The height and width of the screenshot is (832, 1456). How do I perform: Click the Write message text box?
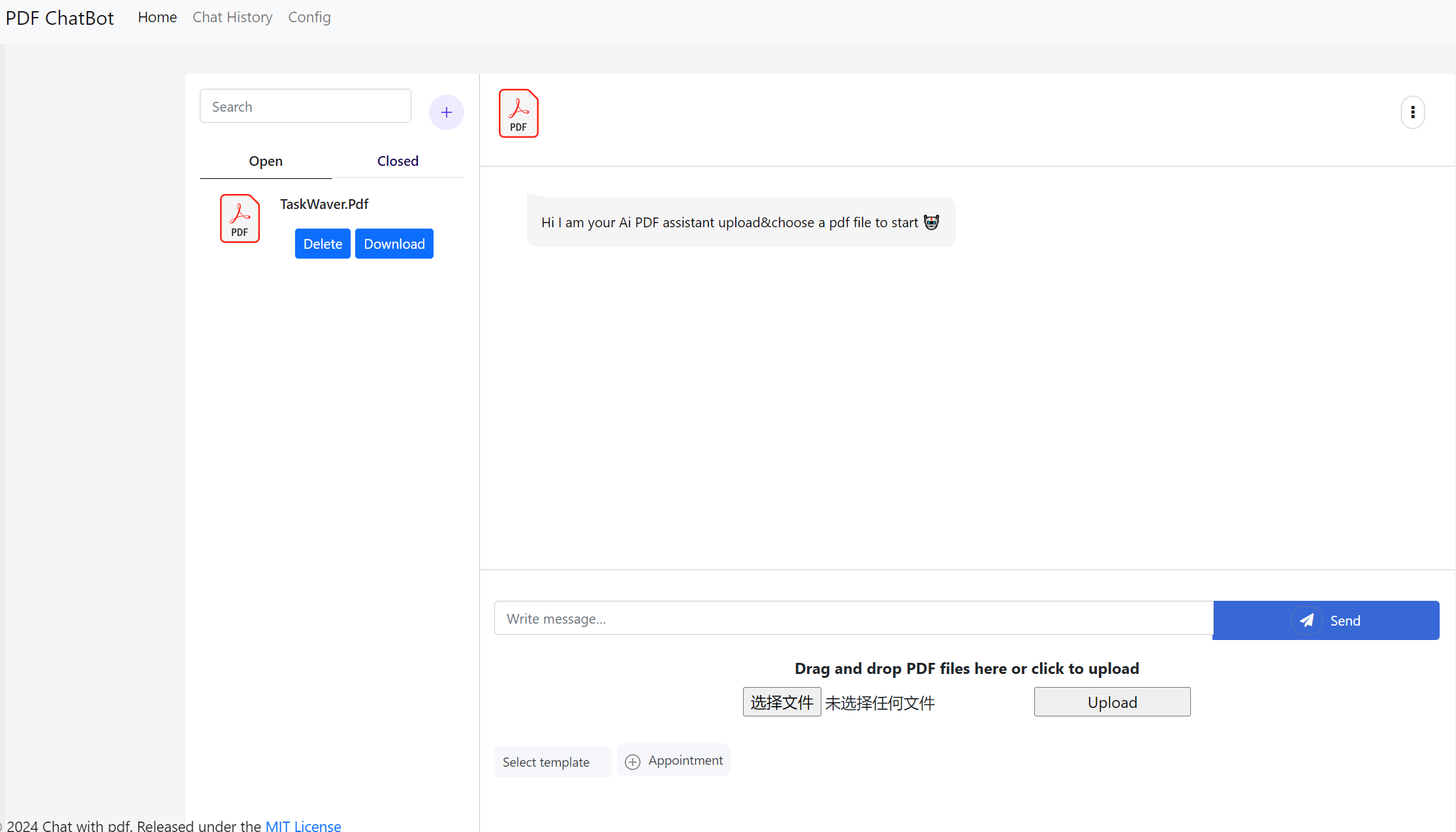tap(853, 618)
